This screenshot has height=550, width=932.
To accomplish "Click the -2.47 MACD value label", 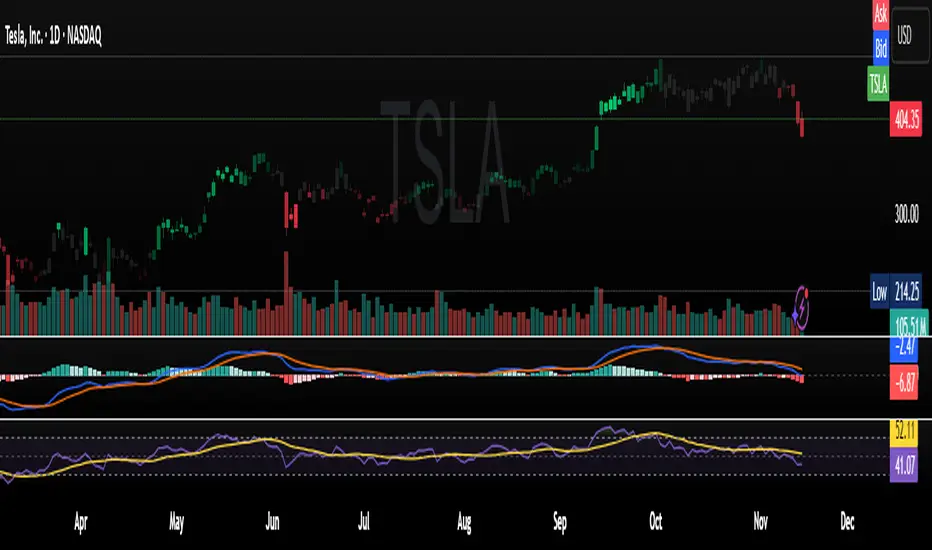I will 903,350.
